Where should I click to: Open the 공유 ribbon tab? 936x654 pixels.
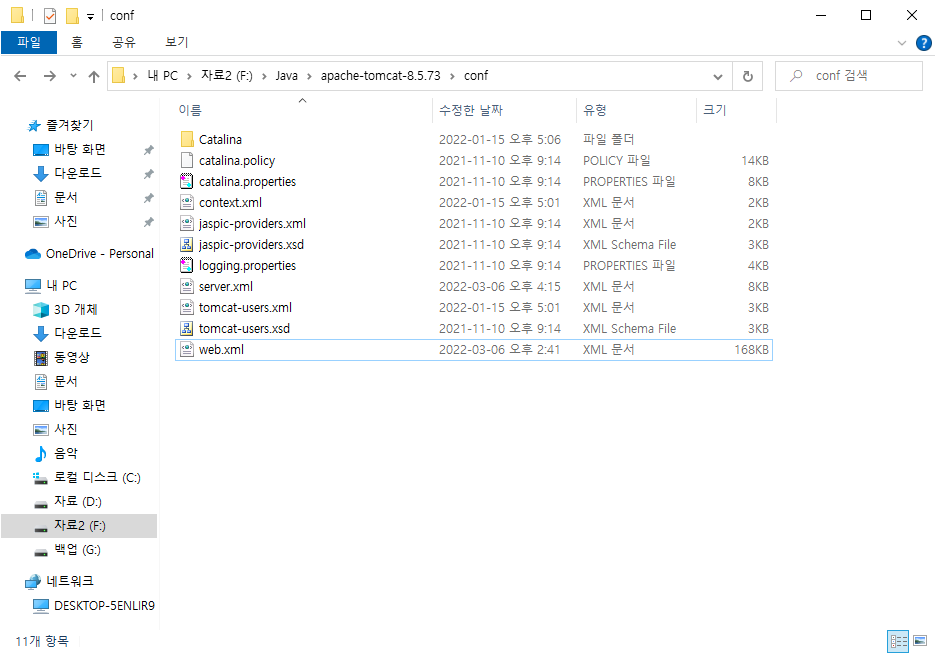(124, 42)
